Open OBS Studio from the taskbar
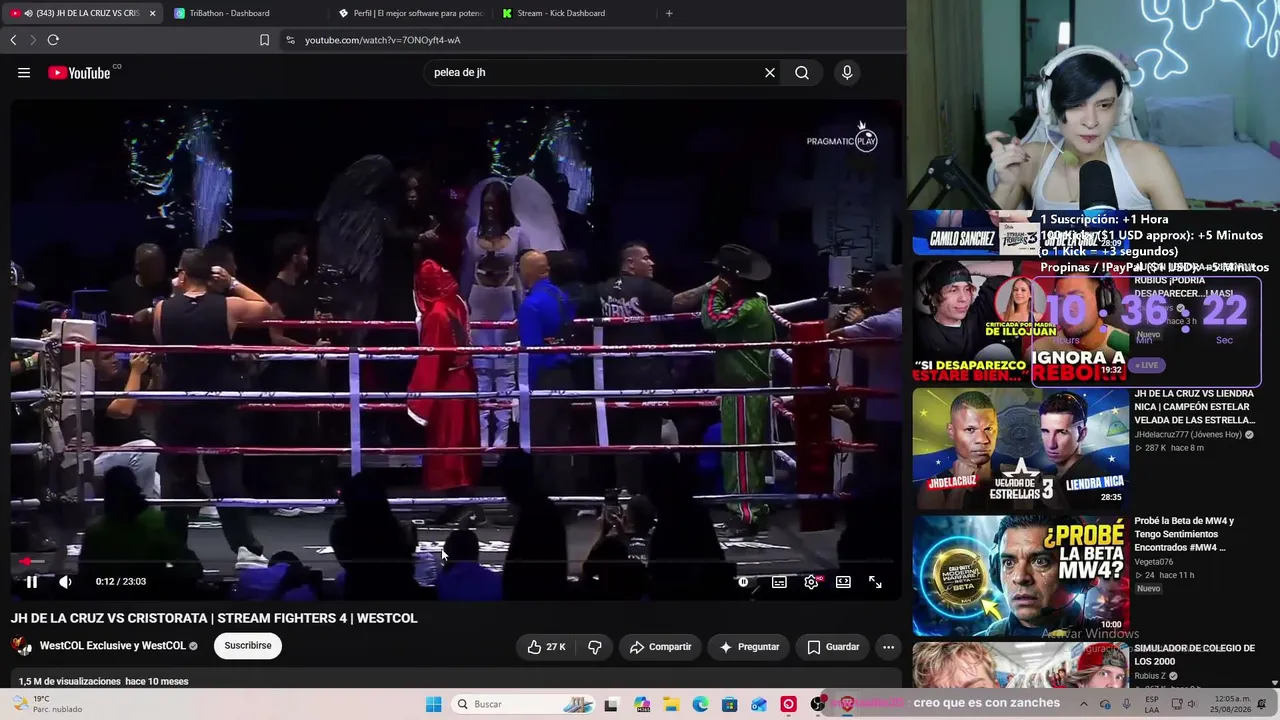The width and height of the screenshot is (1280, 720). (818, 704)
